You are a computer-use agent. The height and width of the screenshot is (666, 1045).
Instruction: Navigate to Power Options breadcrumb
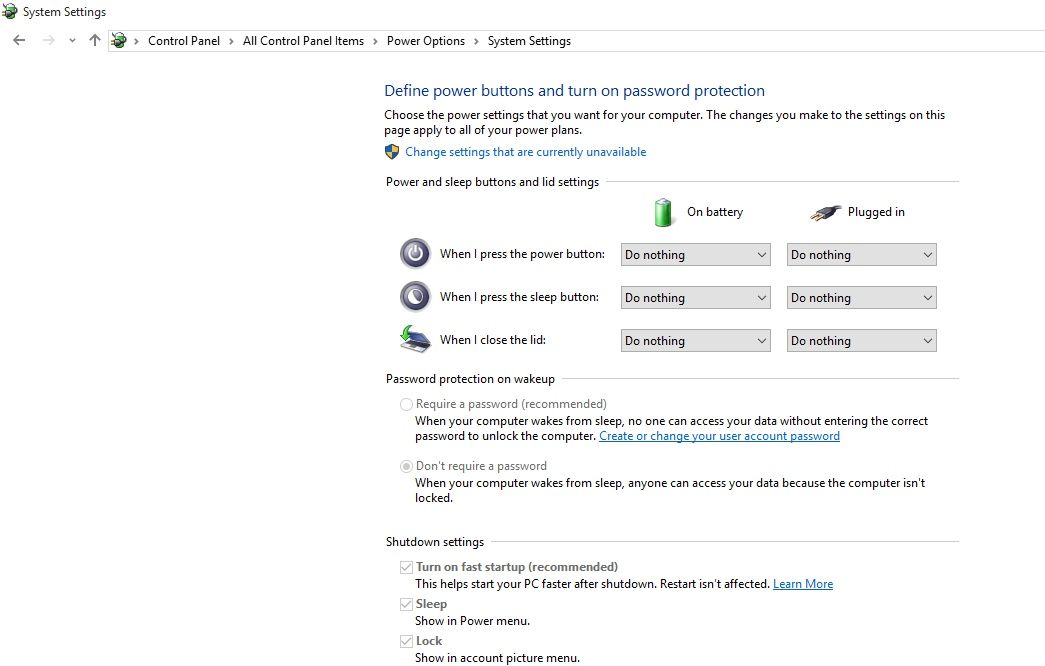click(x=426, y=41)
